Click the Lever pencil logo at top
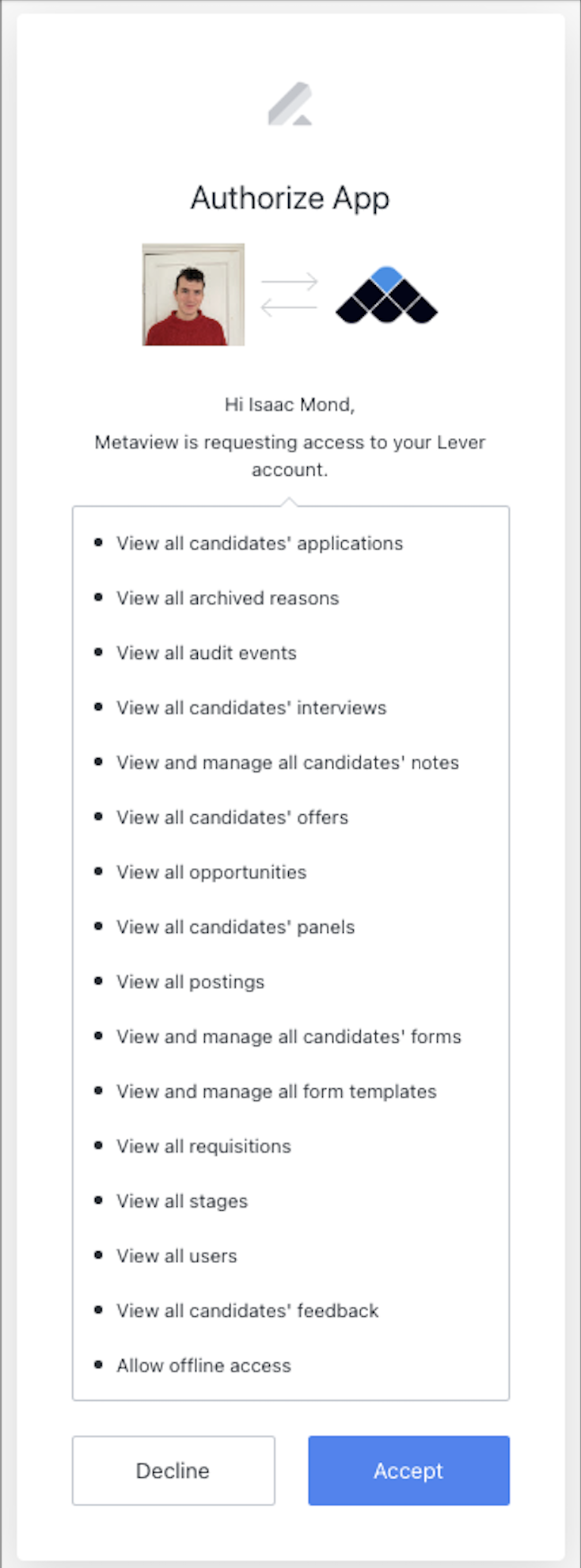 [x=290, y=103]
